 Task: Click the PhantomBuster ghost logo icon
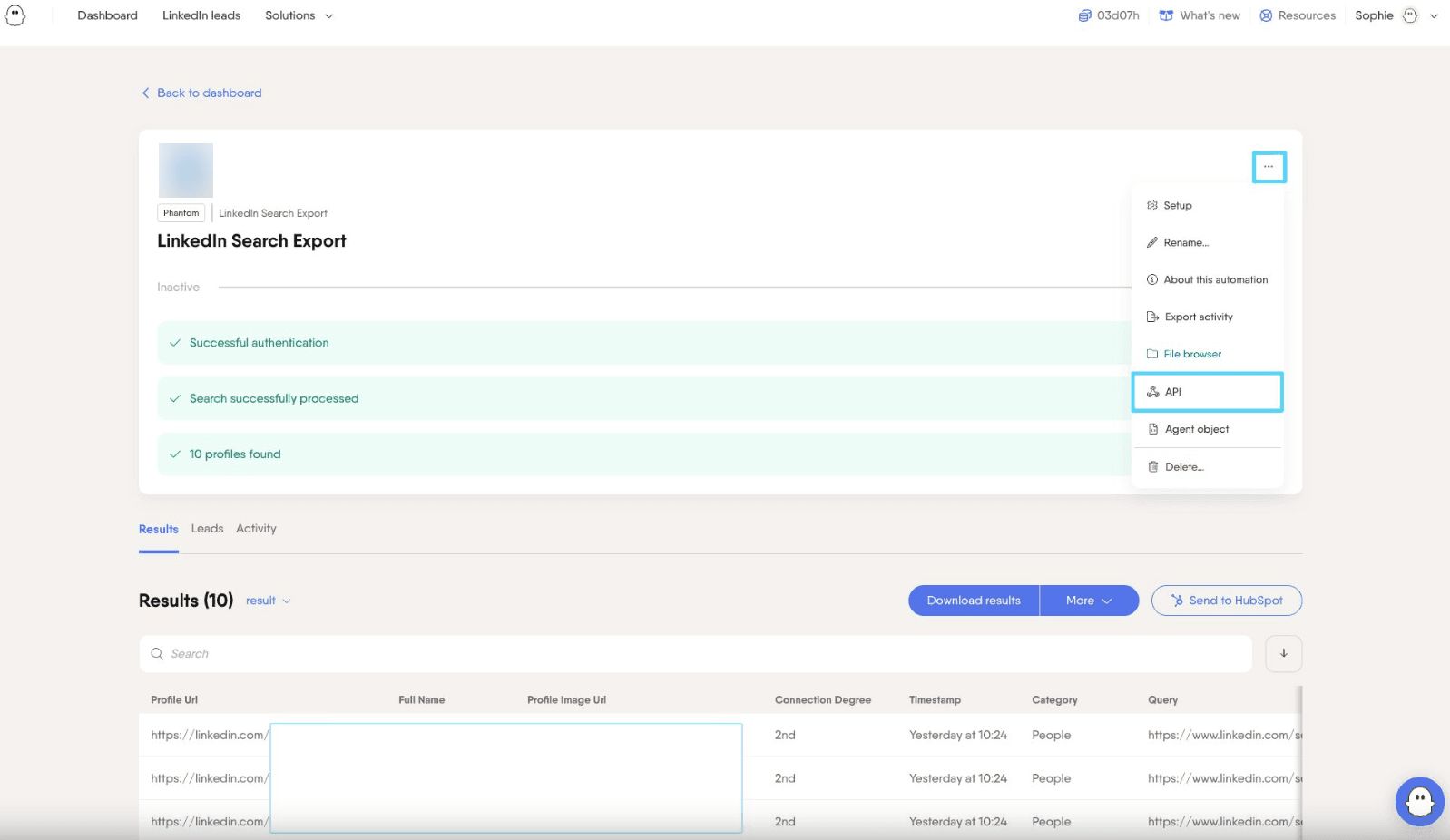click(x=15, y=15)
